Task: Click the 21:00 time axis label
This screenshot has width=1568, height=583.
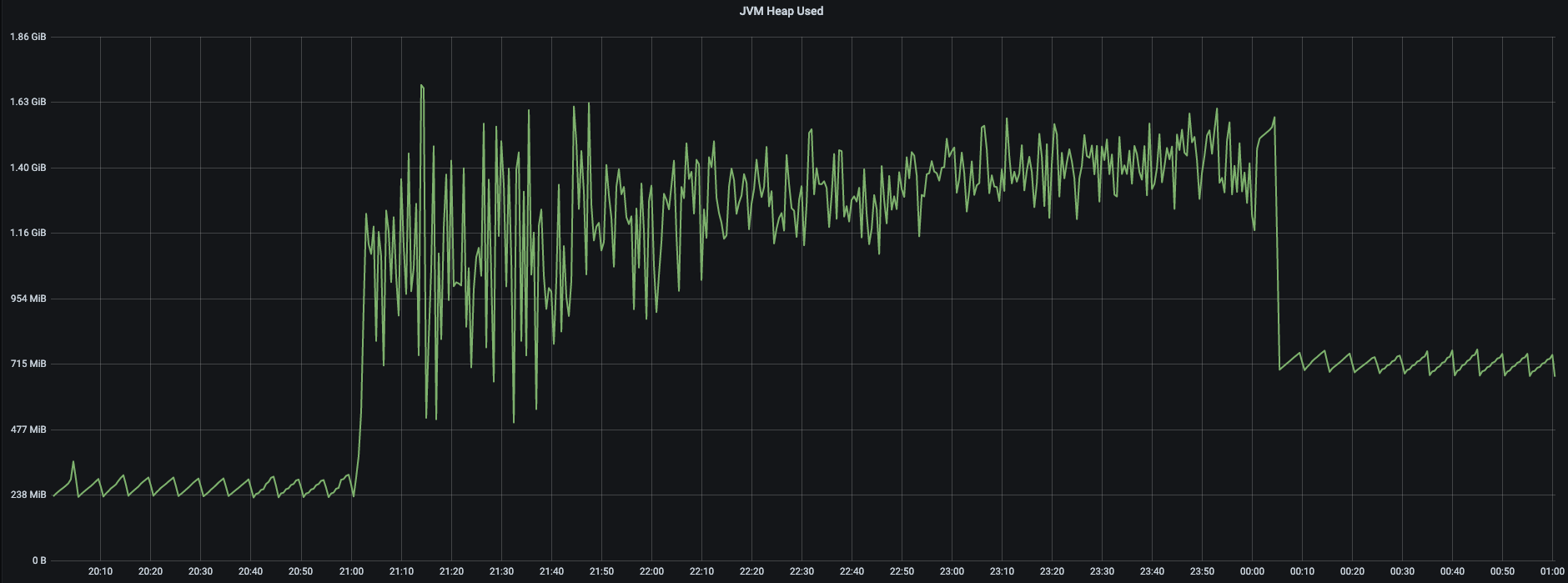Action: pos(351,571)
